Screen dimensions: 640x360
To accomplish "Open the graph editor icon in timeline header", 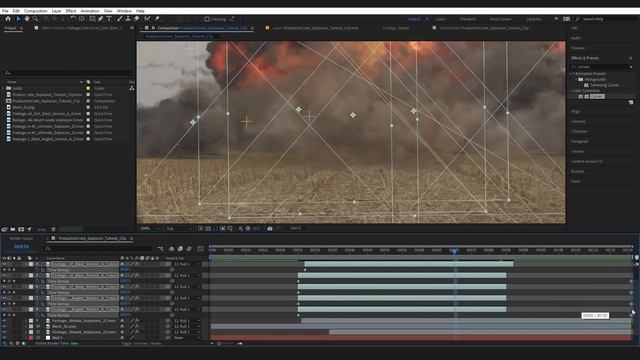I will (200, 249).
